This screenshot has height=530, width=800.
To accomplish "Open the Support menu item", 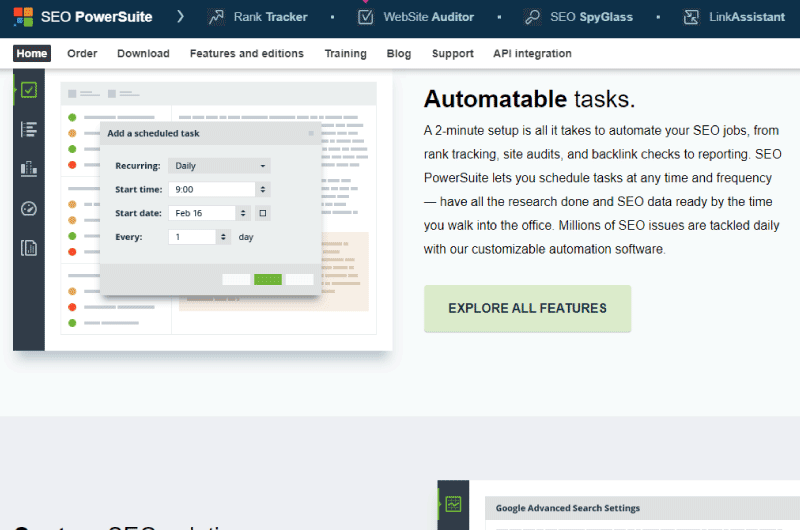I will [x=453, y=53].
